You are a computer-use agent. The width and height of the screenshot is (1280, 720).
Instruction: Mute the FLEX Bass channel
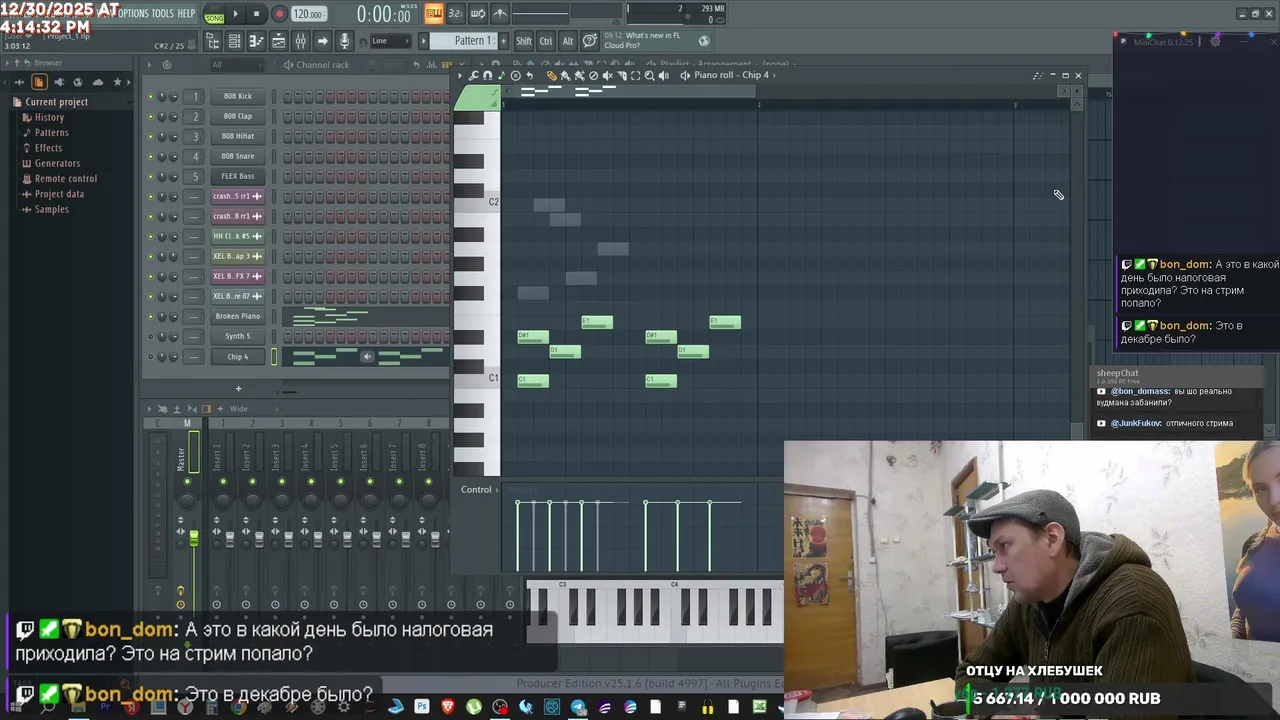151,177
